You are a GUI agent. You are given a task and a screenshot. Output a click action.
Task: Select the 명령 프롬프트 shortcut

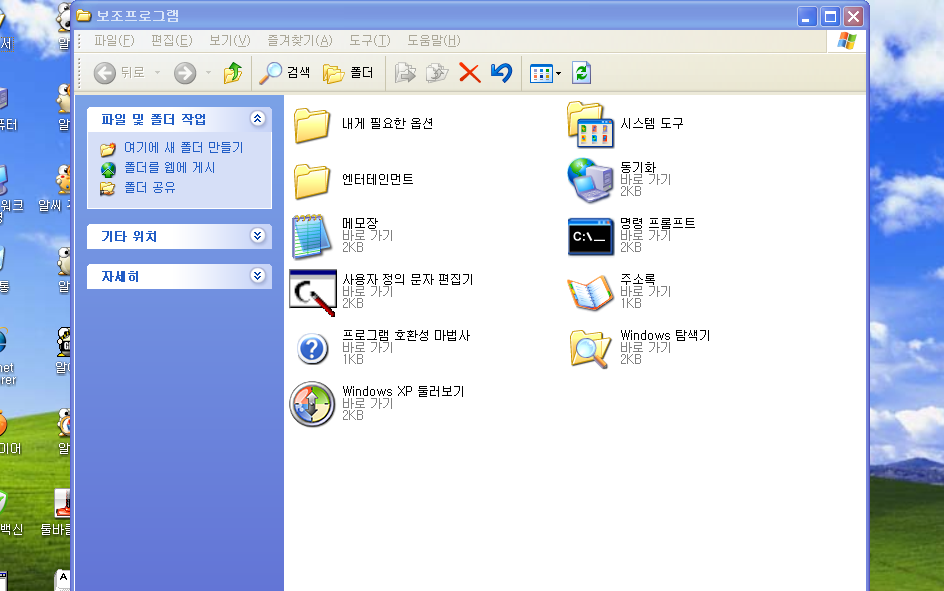pyautogui.click(x=632, y=236)
